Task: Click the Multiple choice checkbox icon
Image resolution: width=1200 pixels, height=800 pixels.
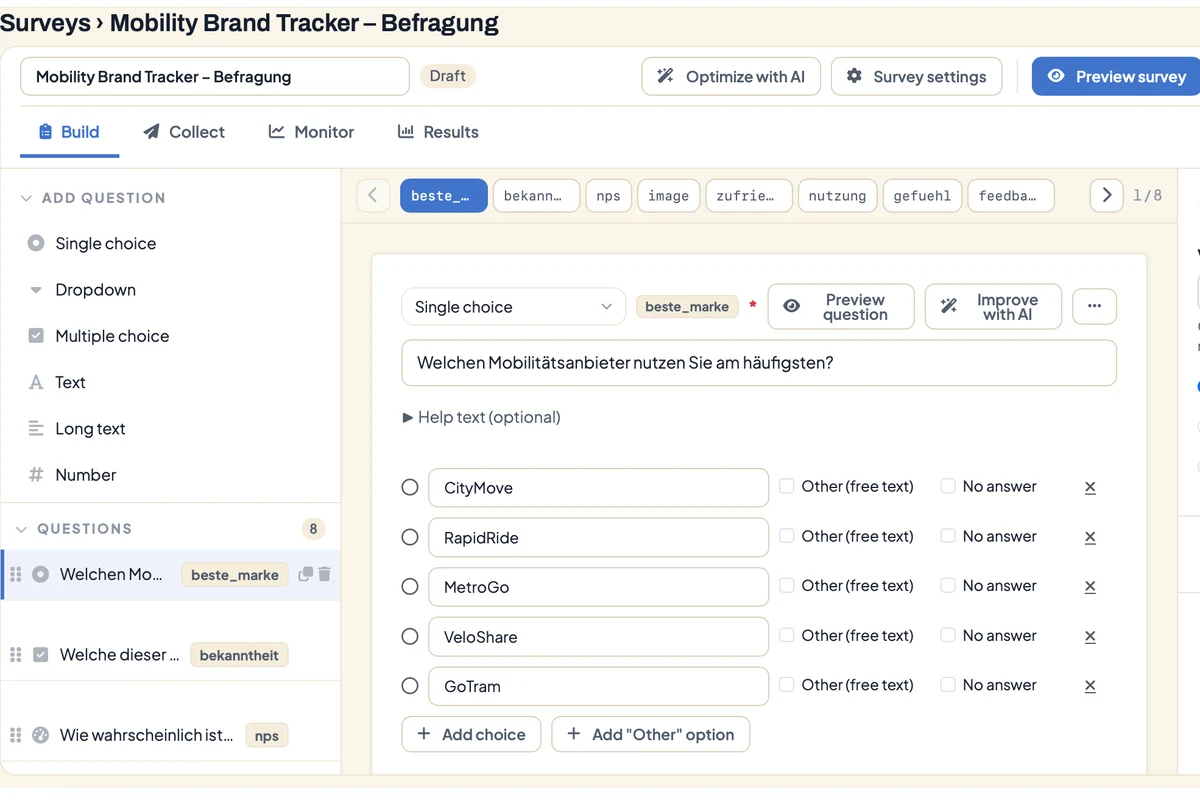Action: 36,336
